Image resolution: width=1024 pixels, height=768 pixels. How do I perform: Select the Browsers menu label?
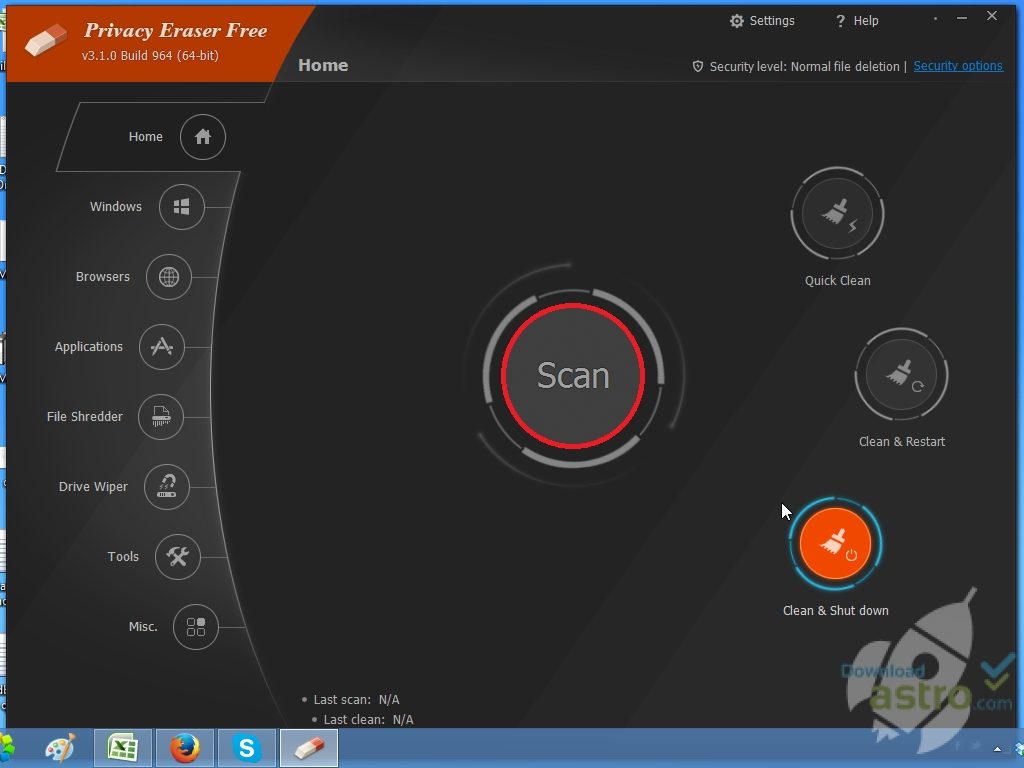click(x=103, y=276)
